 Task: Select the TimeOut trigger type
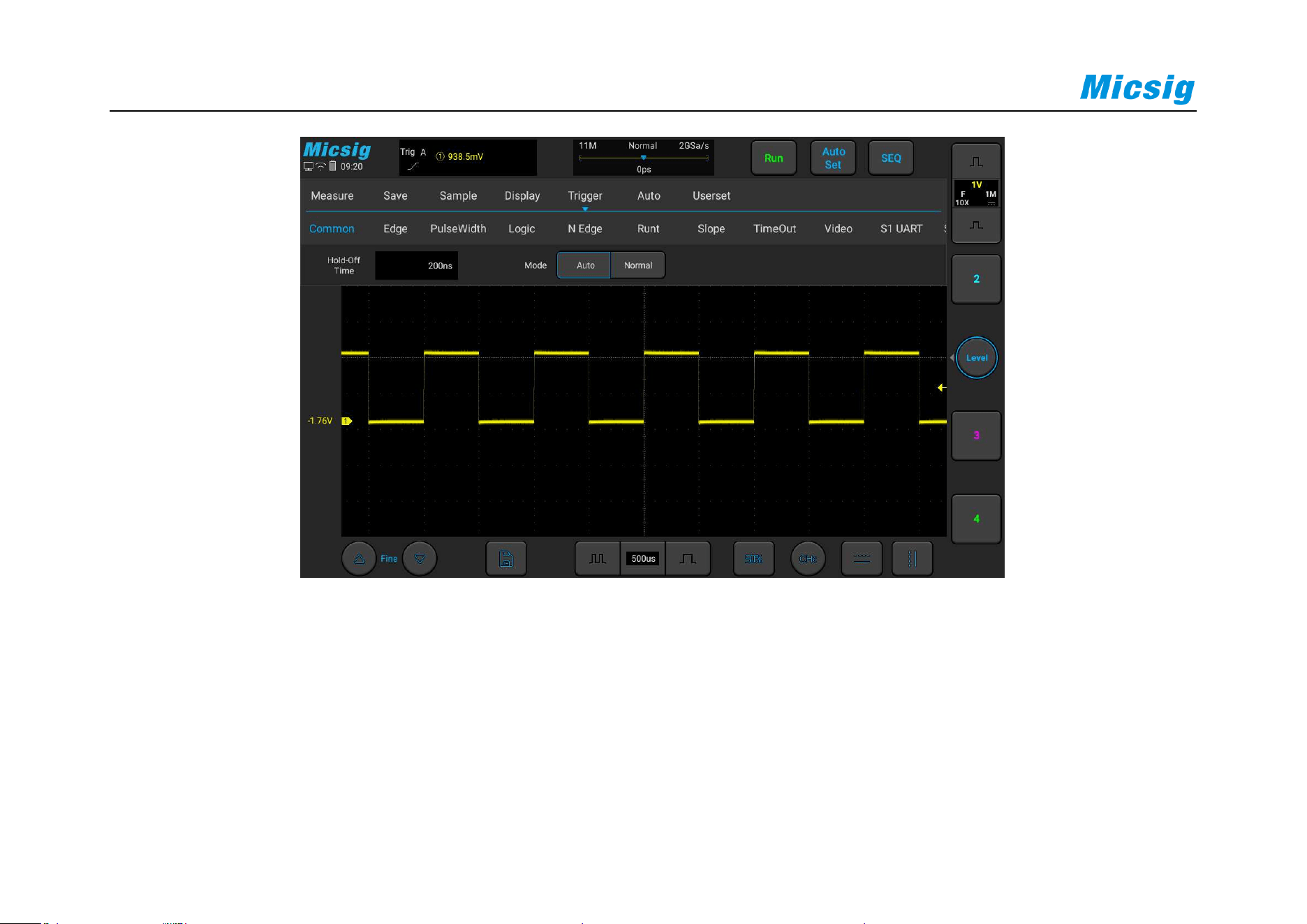point(775,229)
